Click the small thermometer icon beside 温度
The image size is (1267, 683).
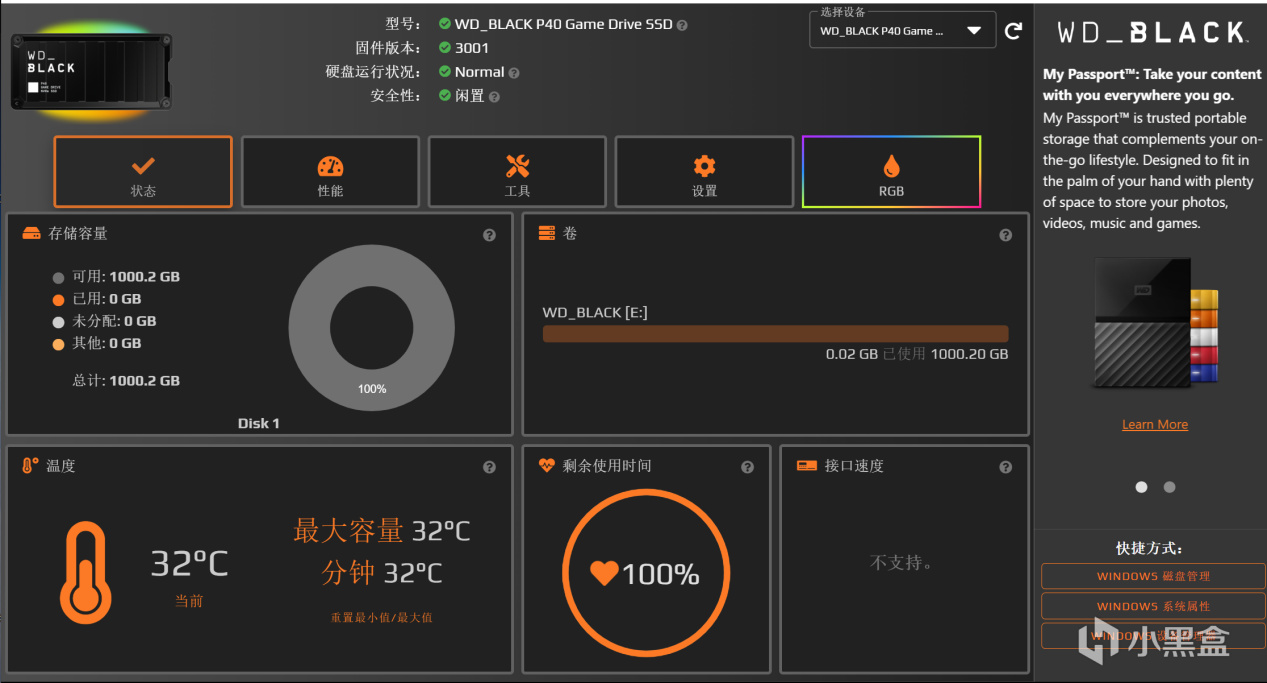tap(30, 465)
